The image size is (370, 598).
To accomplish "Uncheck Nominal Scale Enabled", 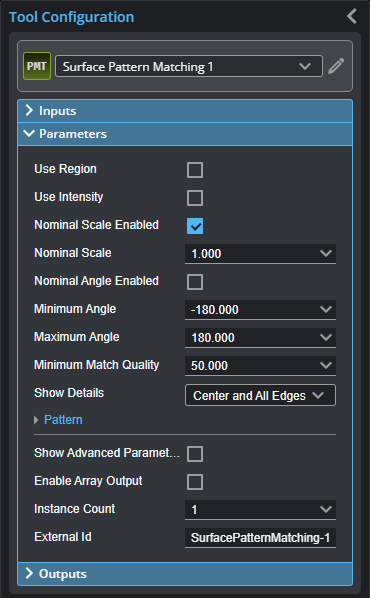I will (195, 226).
